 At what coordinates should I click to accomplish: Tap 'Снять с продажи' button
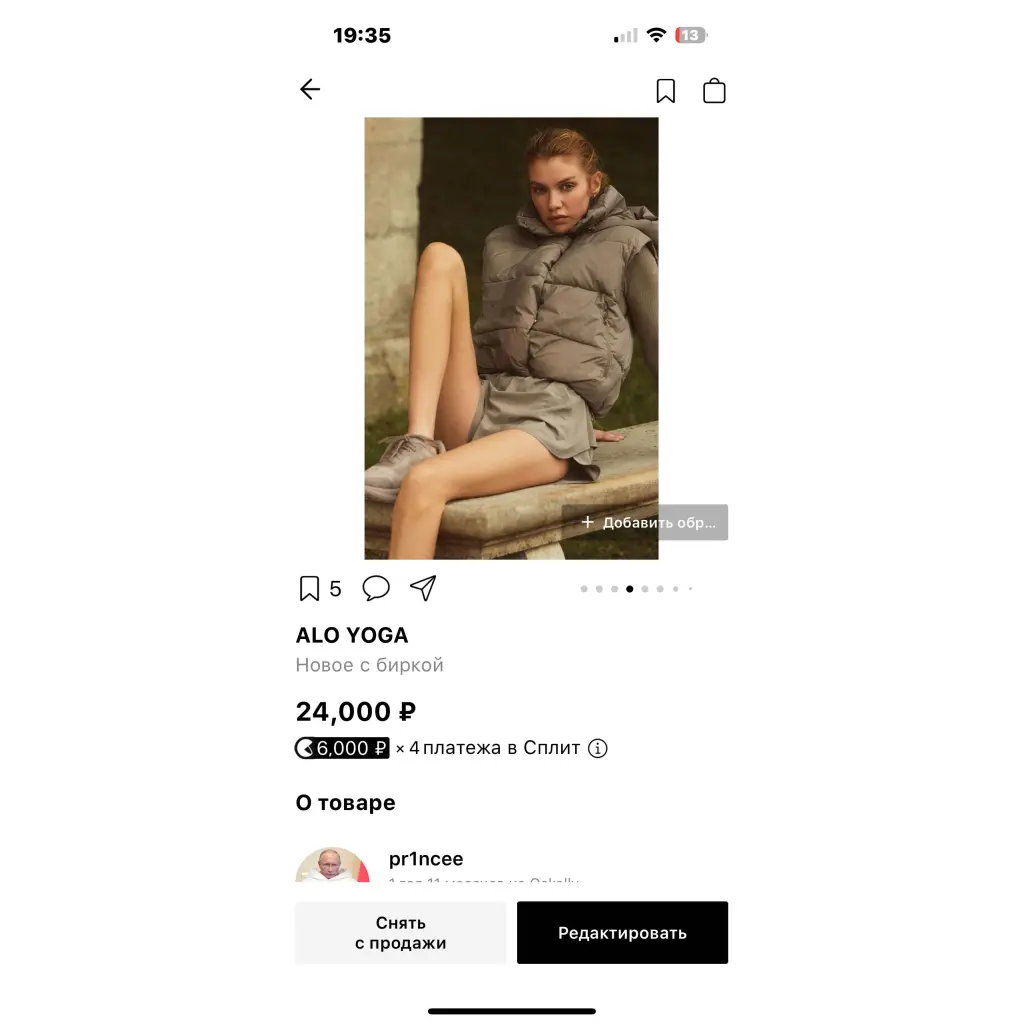[400, 933]
